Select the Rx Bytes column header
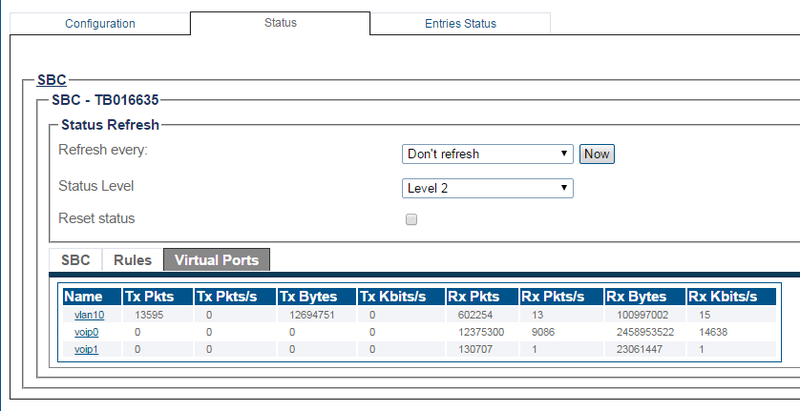Screen dimensions: 800x411 tap(635, 296)
